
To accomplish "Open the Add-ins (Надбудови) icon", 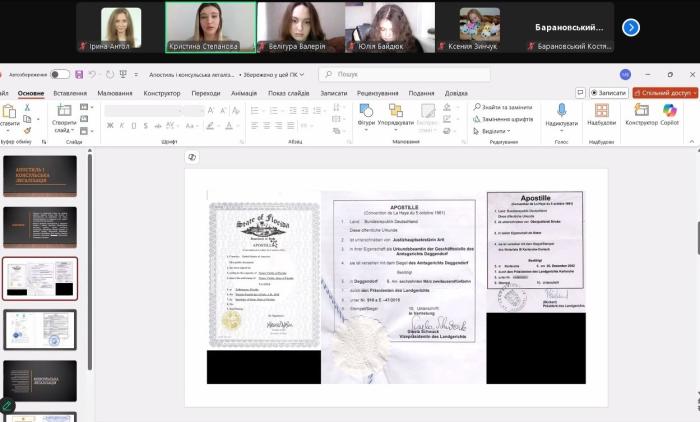I will coord(601,110).
